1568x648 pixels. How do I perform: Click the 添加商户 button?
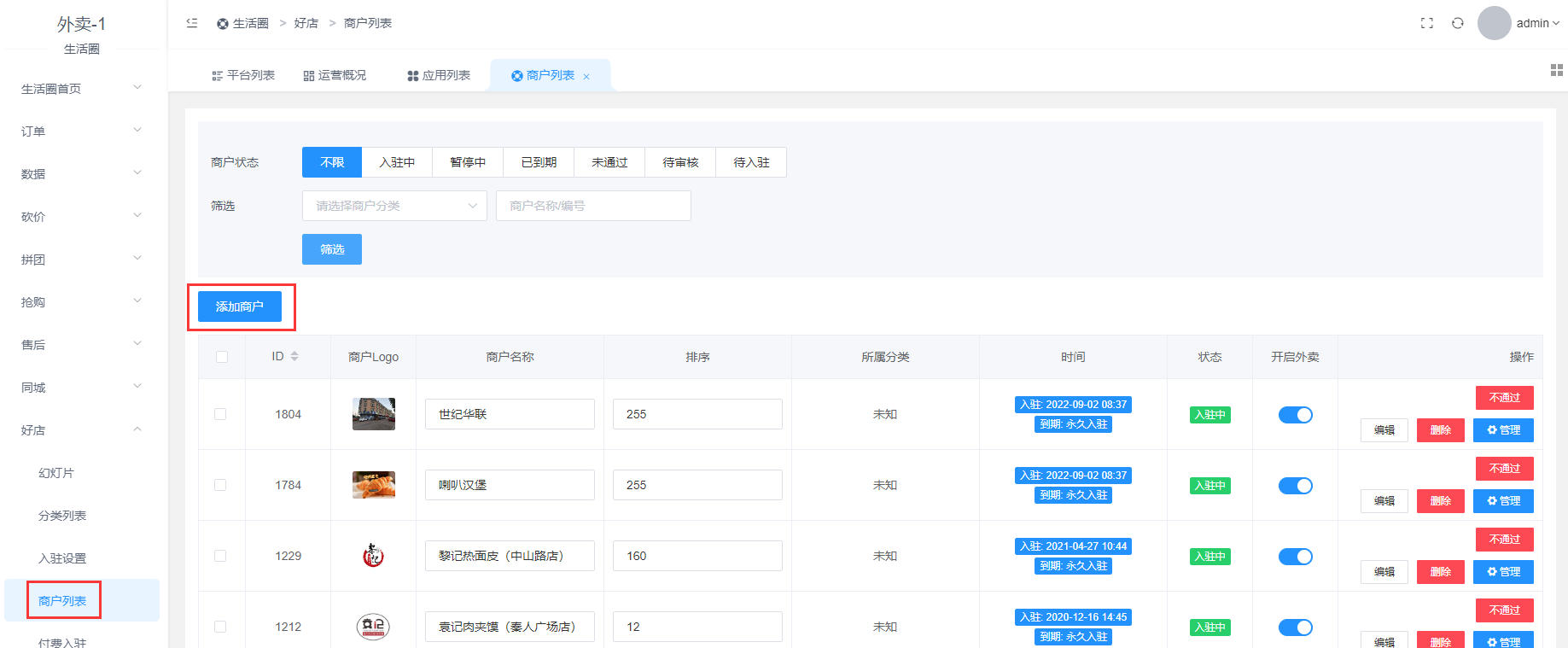pyautogui.click(x=240, y=306)
